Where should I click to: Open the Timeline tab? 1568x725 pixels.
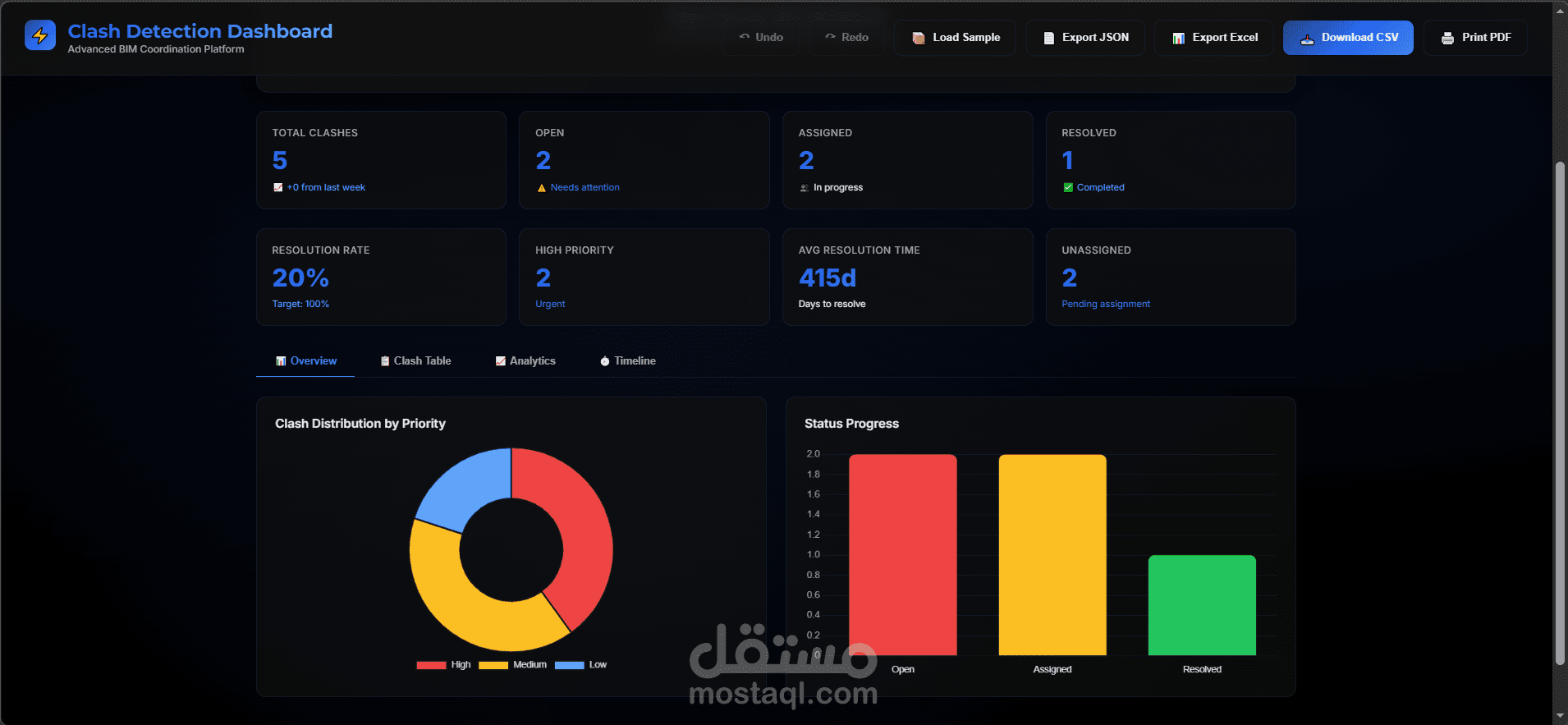(628, 361)
